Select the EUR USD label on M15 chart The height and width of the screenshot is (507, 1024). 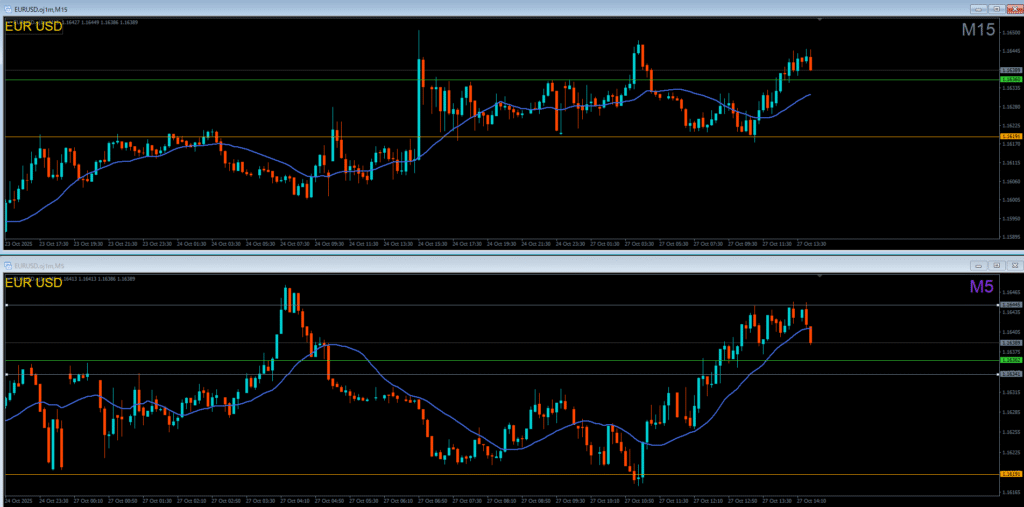click(34, 27)
